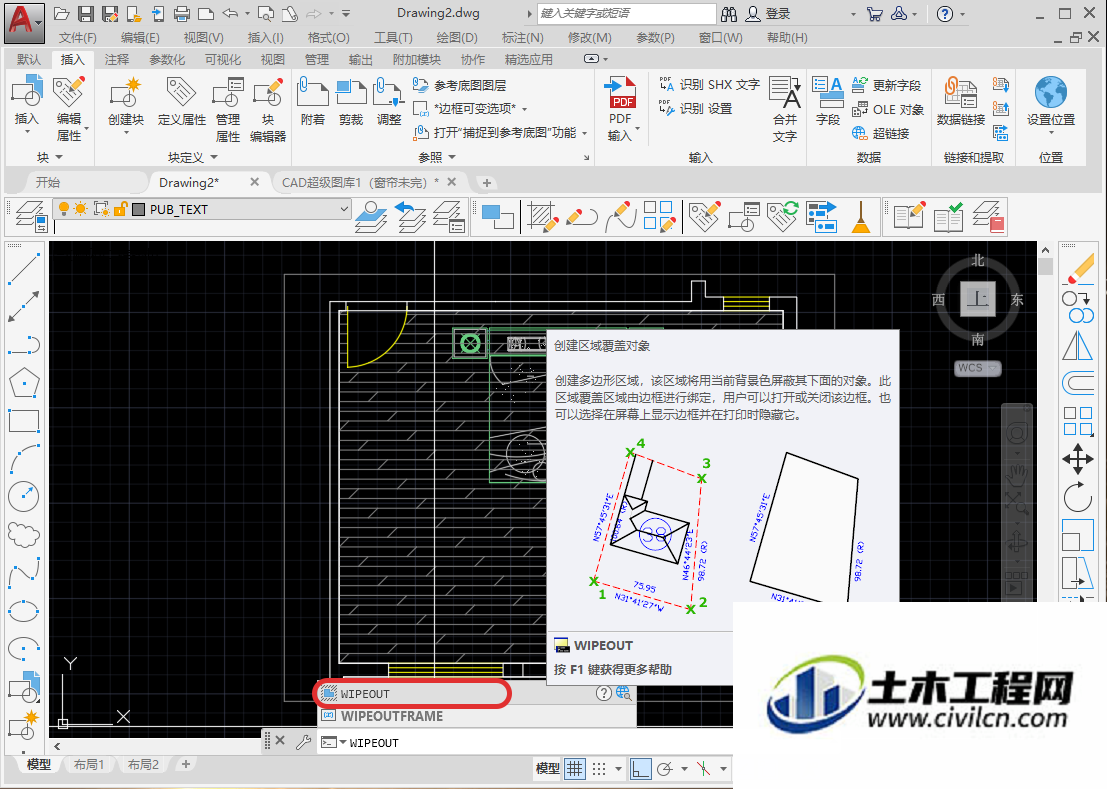Click the layer color swatch
Screen dimensions: 1107x789
click(138, 209)
